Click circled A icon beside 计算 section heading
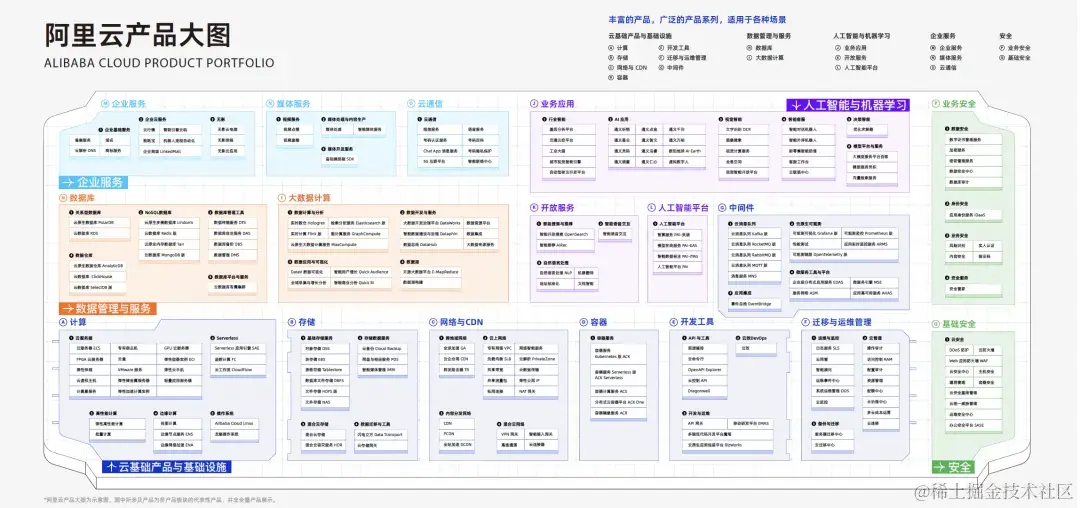The image size is (1080, 508). tap(63, 321)
